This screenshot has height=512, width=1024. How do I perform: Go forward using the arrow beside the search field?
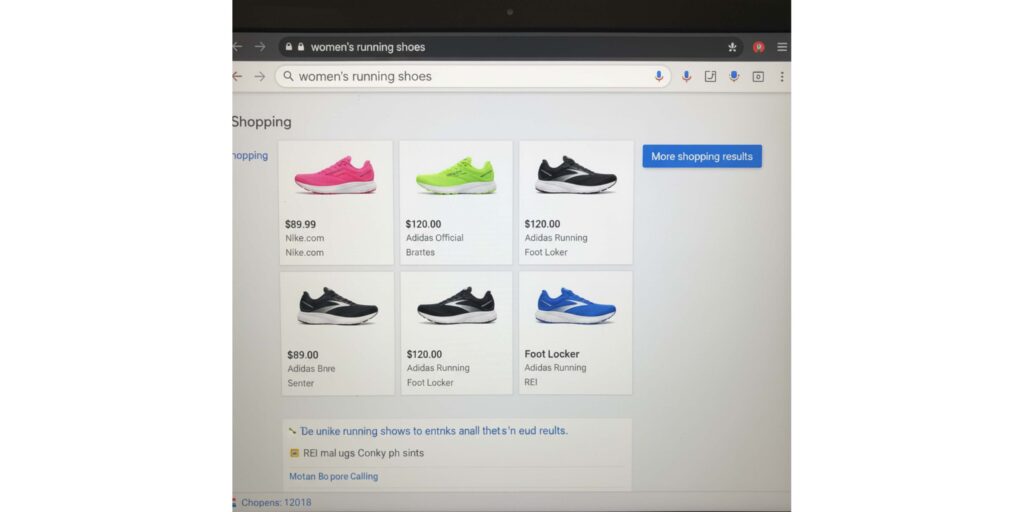point(260,76)
